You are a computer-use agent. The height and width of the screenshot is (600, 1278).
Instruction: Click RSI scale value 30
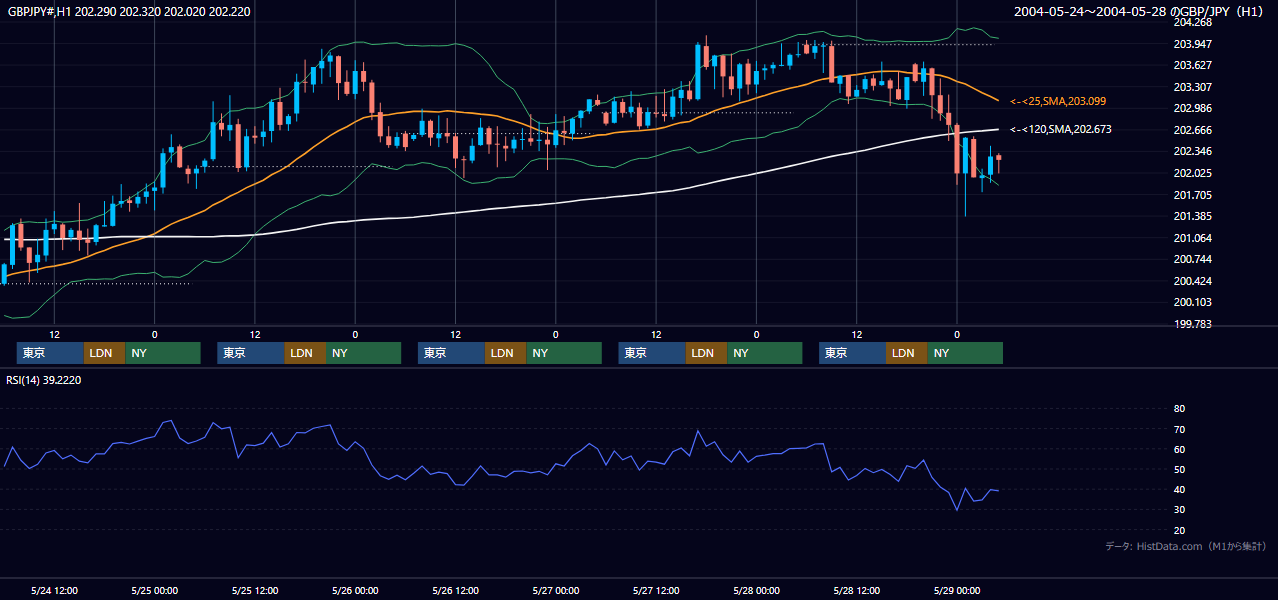point(1179,510)
